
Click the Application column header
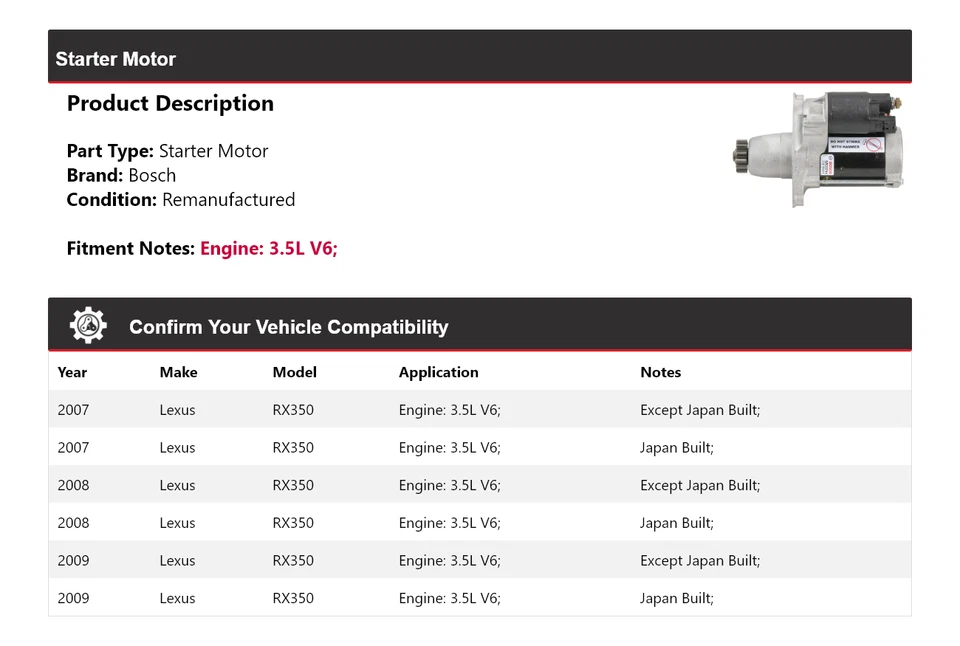click(x=438, y=372)
